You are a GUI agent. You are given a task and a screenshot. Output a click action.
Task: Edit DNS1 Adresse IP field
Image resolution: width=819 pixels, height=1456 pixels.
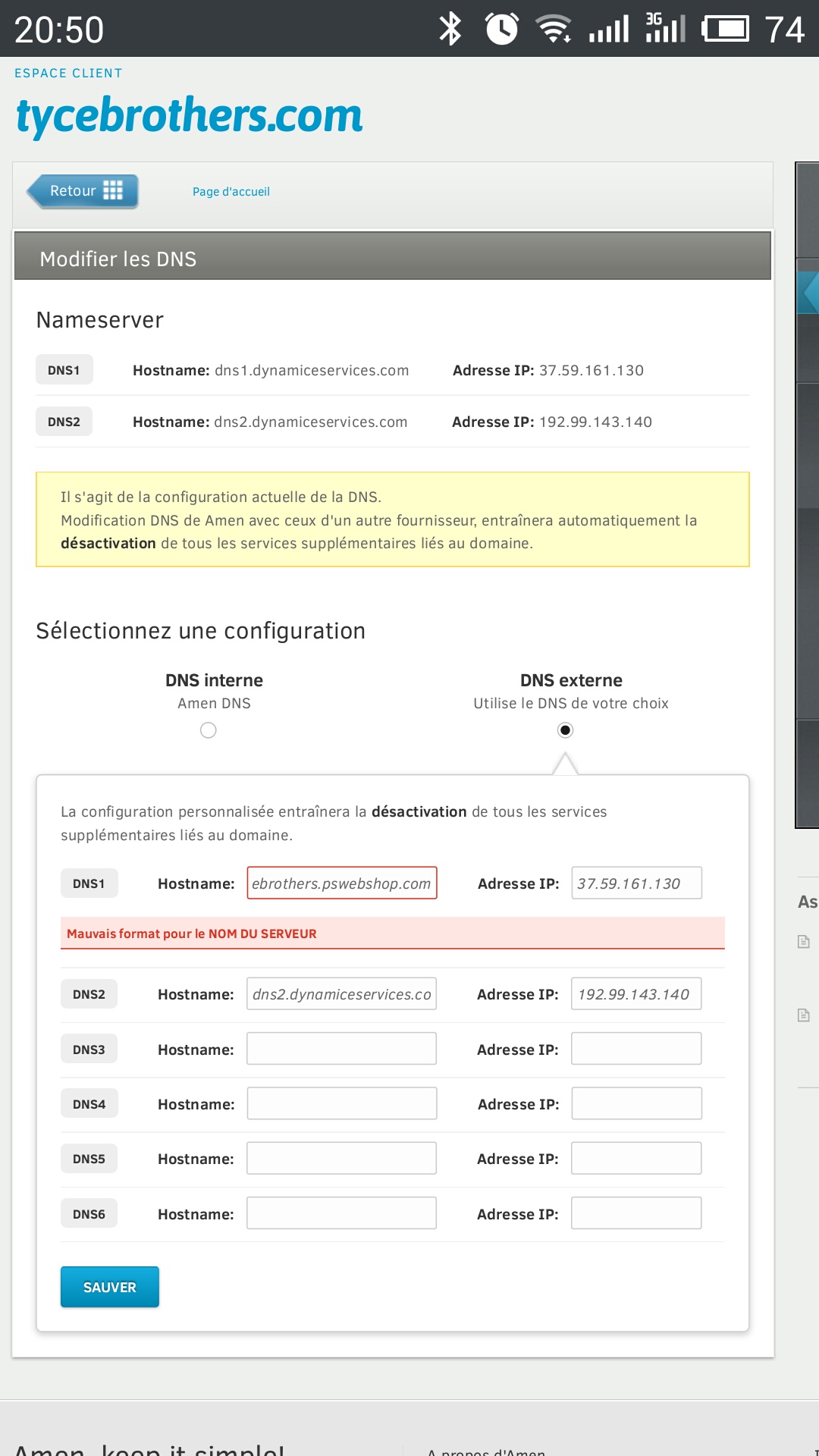[636, 883]
